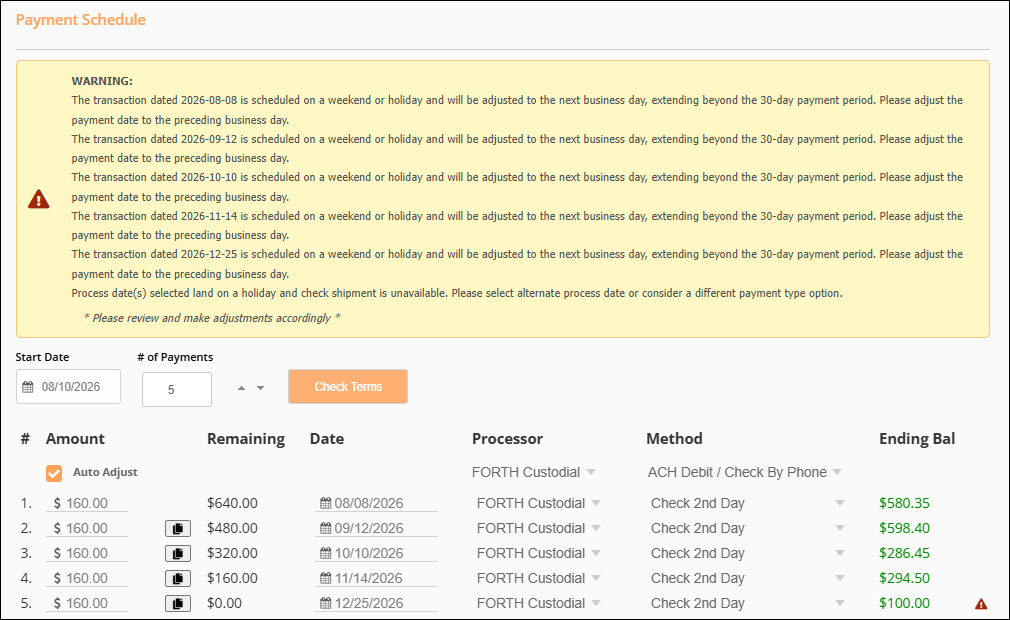
Task: Open row 5 Check 2nd Day method dropdown
Action: 747,603
